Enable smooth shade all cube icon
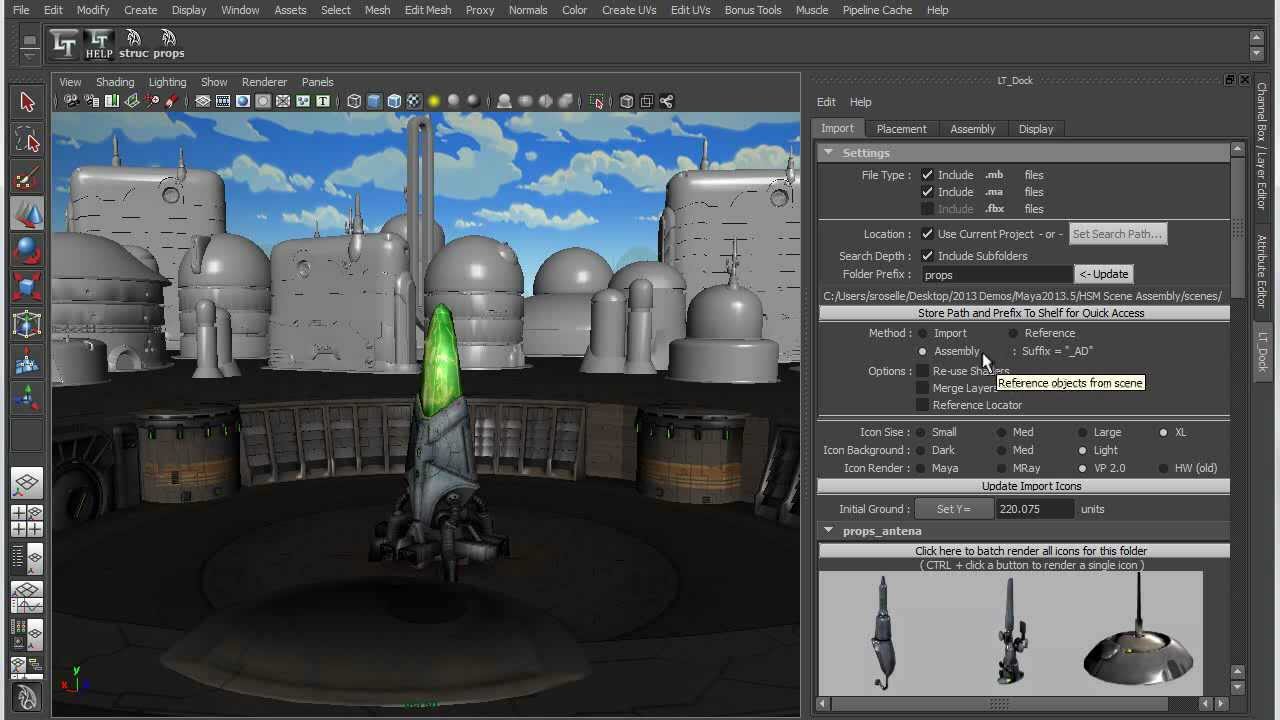Screen dimensions: 1280x720 pos(374,101)
